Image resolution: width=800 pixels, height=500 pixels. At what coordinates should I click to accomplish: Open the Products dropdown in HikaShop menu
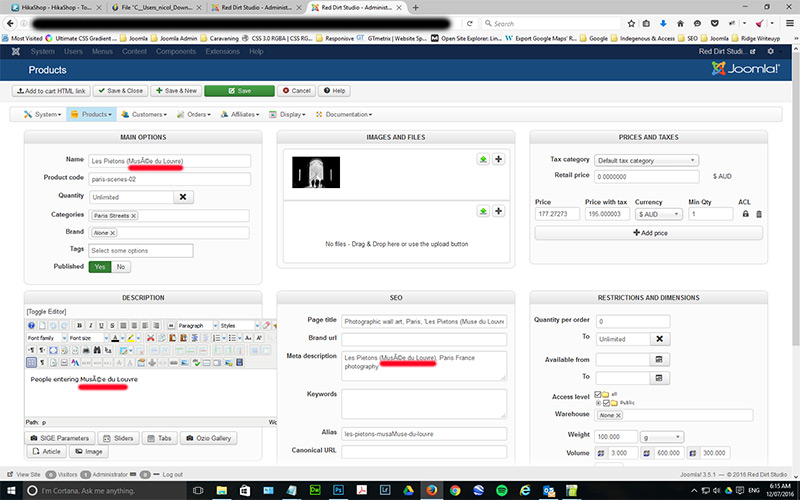point(91,114)
